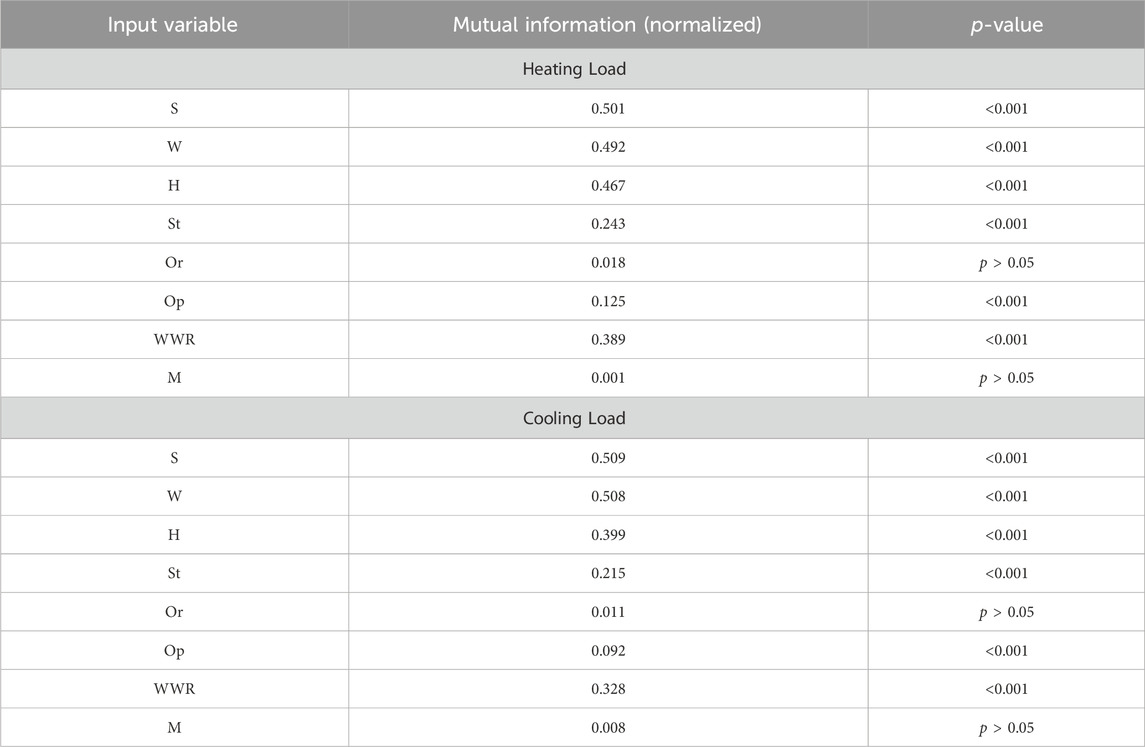Screen dimensions: 1145x747
Task: Select the 0.018 Or heating value
Action: point(608,262)
